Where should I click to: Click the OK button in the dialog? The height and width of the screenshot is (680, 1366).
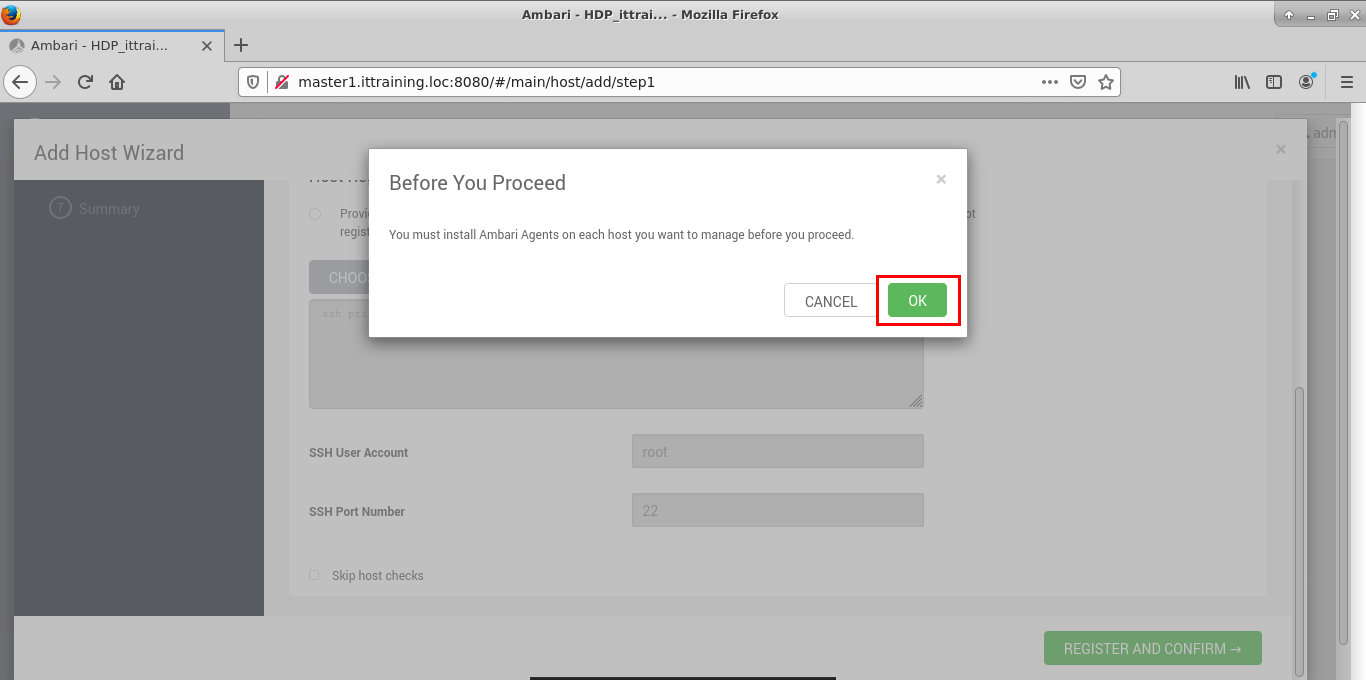coord(917,301)
